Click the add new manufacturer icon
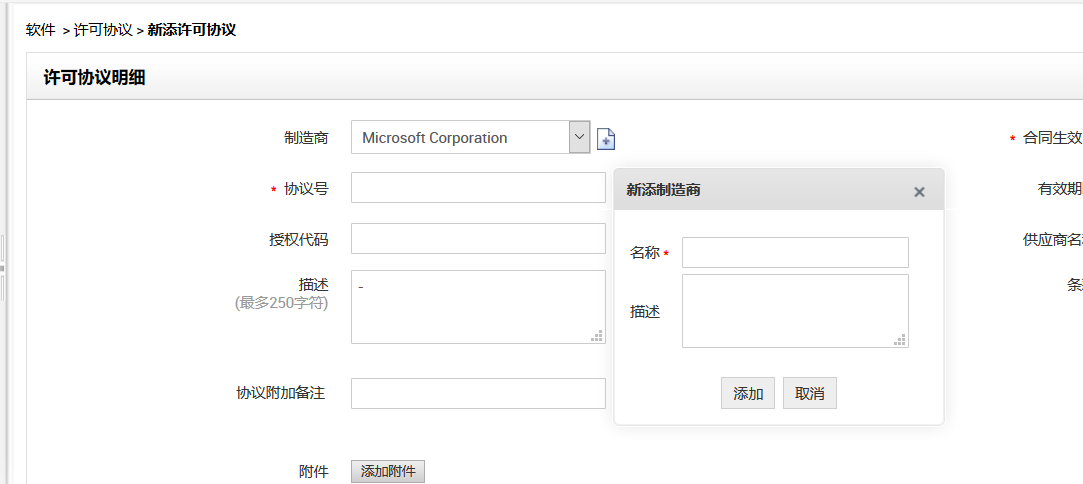Image resolution: width=1083 pixels, height=484 pixels. click(x=606, y=139)
